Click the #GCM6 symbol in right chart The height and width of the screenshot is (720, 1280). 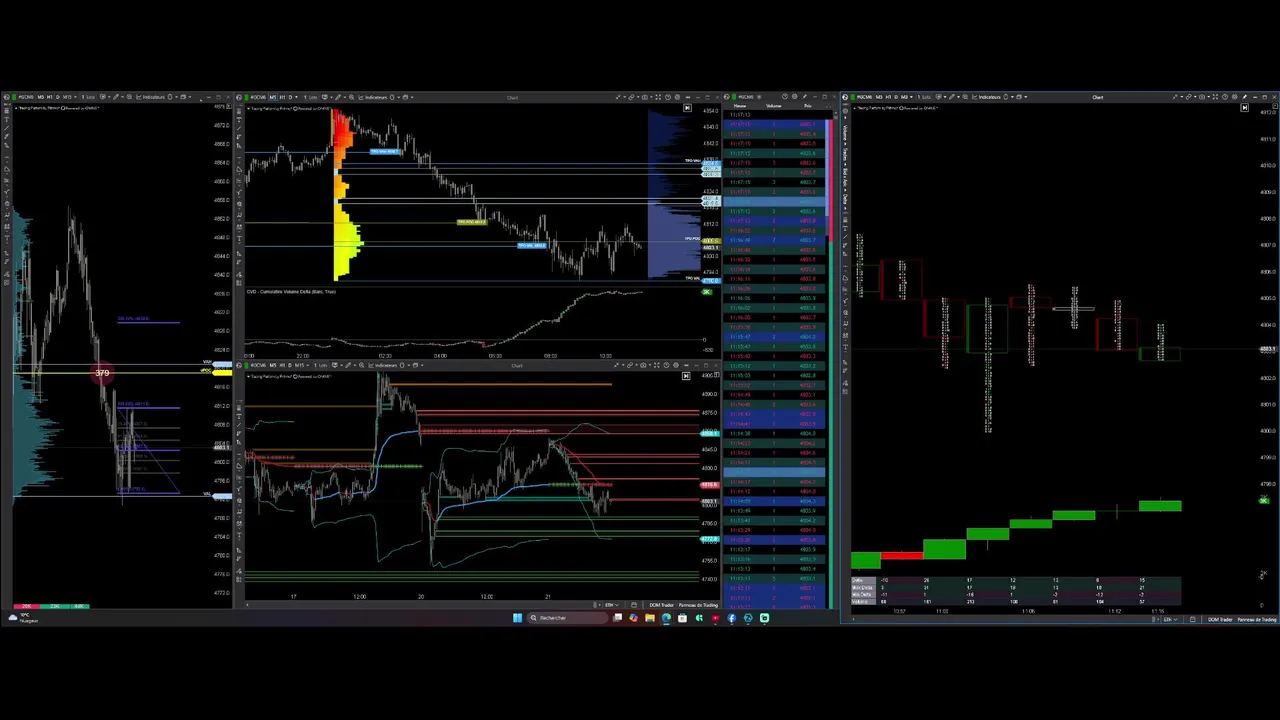point(865,97)
